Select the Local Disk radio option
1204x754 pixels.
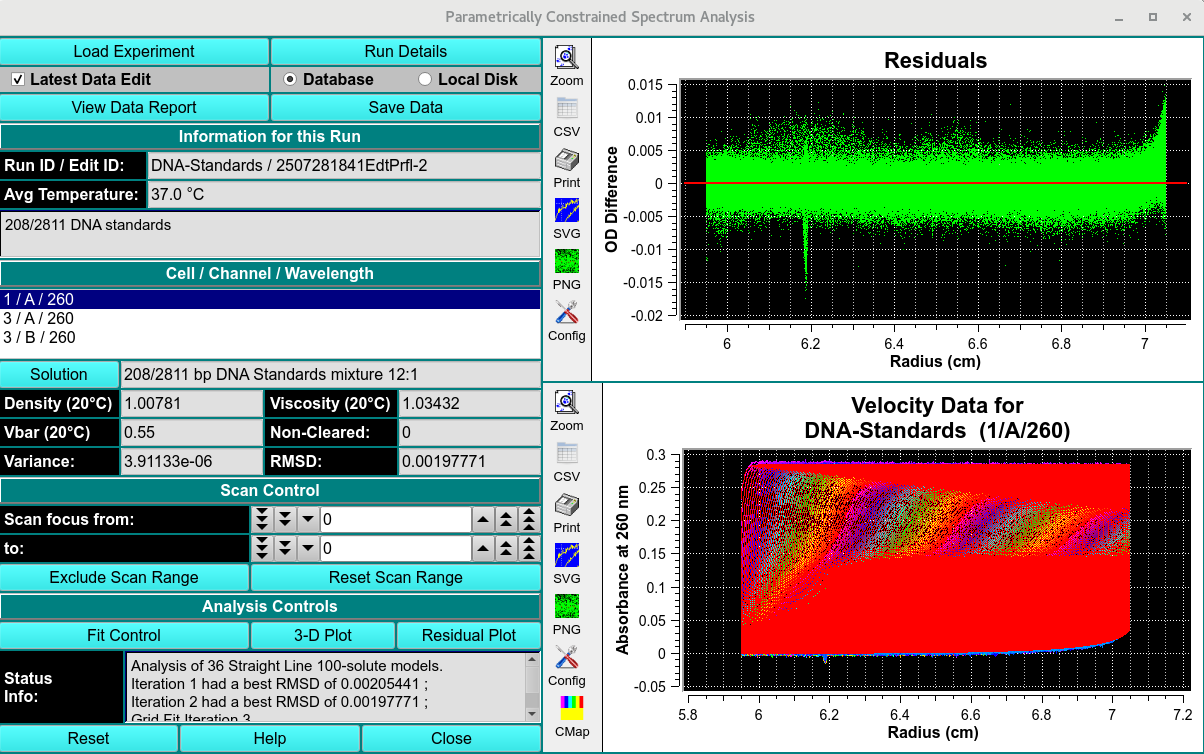pos(425,79)
